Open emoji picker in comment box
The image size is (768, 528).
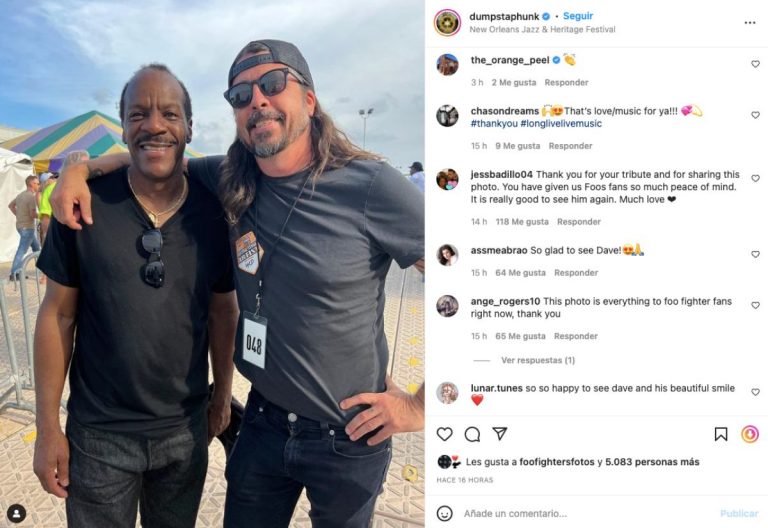tap(444, 513)
